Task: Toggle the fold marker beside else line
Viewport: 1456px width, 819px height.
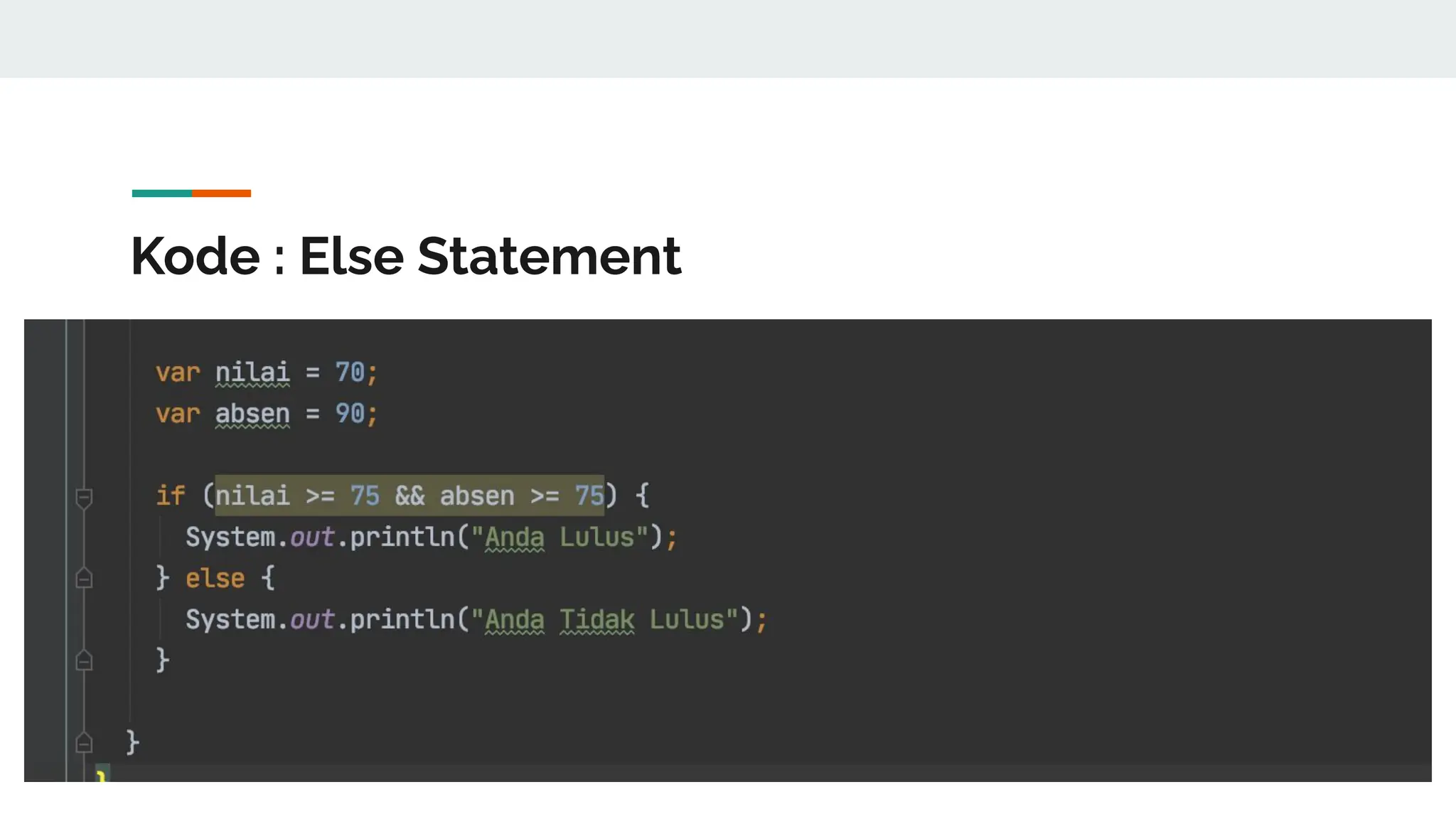Action: point(84,579)
